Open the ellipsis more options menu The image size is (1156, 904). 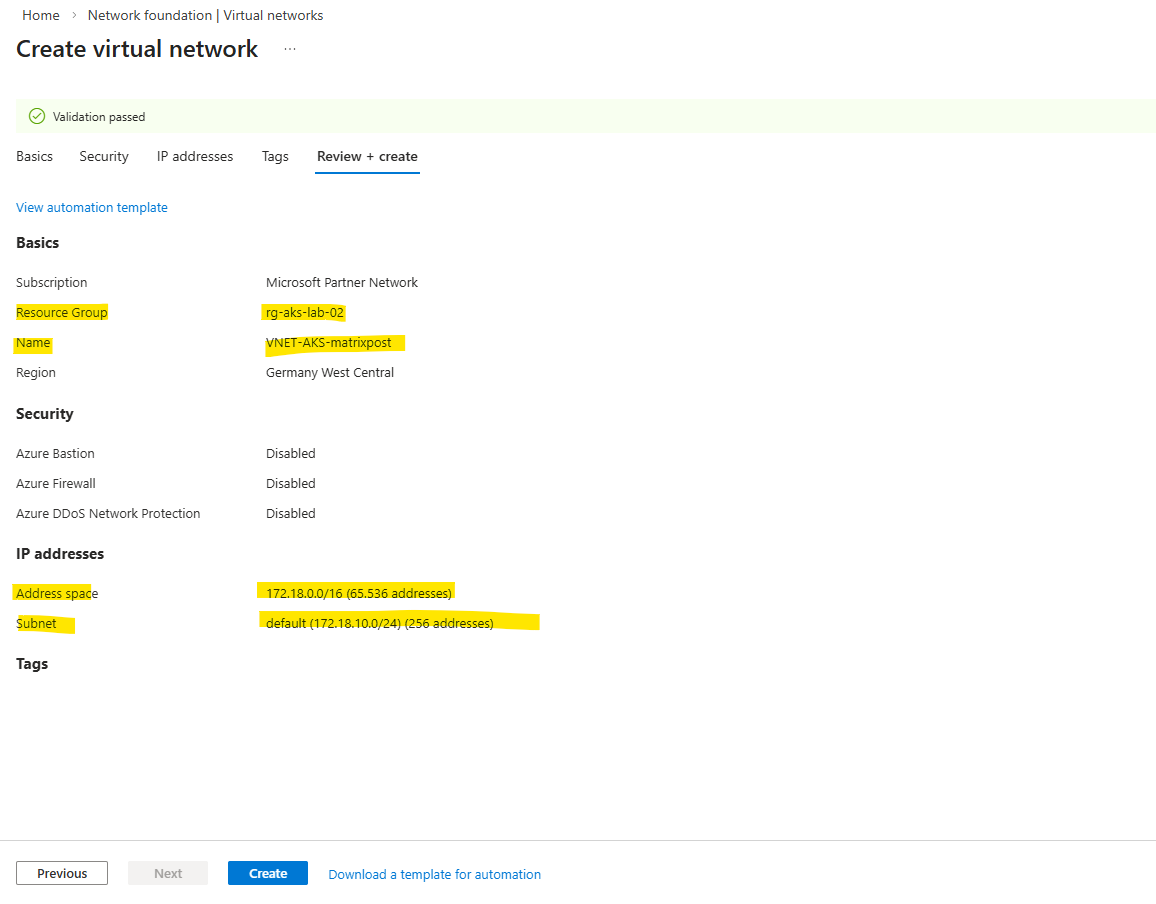click(x=290, y=49)
